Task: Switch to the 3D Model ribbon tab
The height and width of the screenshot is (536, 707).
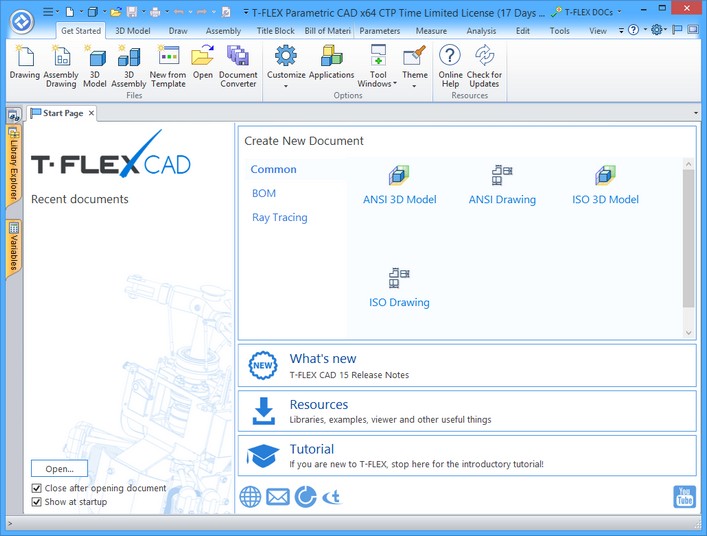Action: pos(133,31)
